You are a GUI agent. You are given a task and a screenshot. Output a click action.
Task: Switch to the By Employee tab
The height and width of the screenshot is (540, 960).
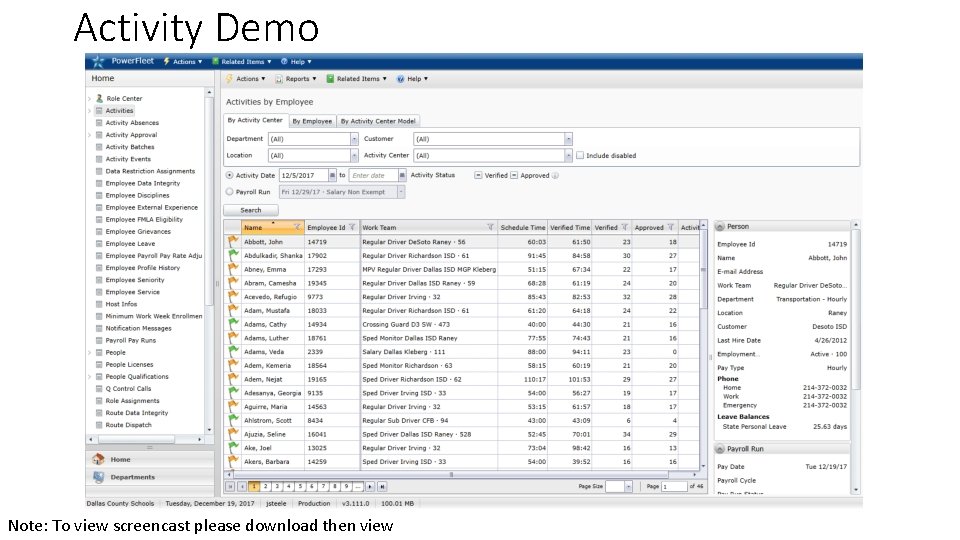point(312,121)
